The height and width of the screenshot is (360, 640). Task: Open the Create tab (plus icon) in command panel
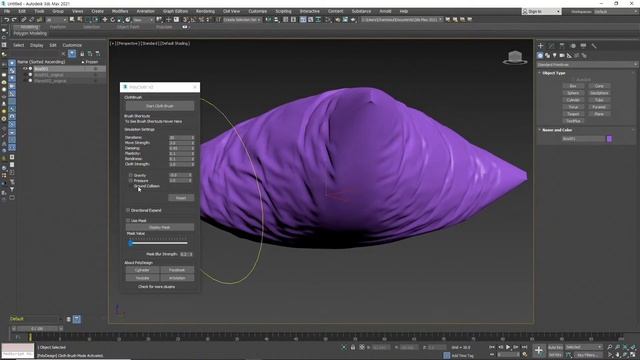click(x=540, y=46)
